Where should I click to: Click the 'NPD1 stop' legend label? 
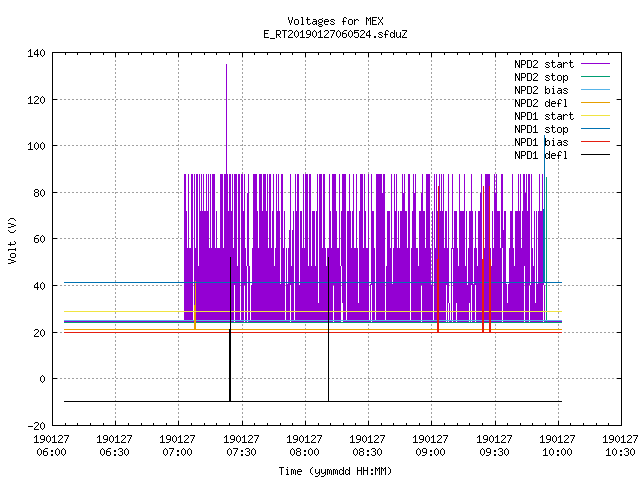541,129
